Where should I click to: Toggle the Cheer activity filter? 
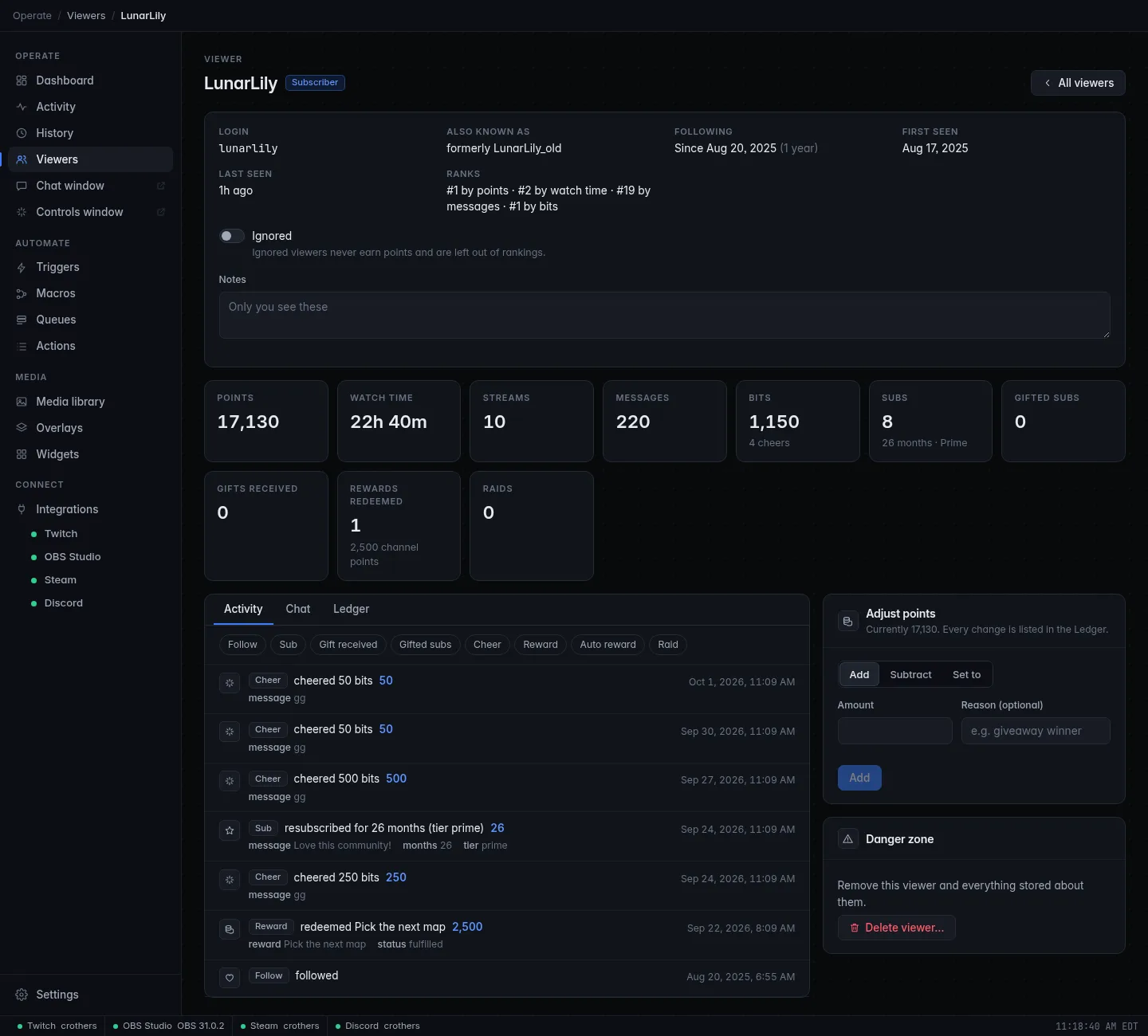pos(487,645)
